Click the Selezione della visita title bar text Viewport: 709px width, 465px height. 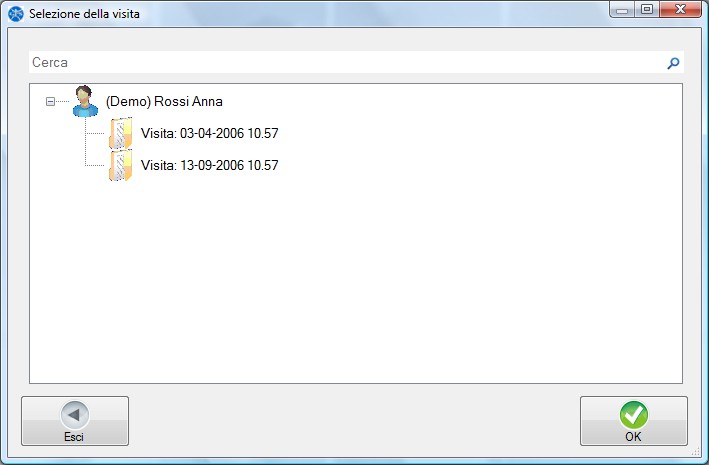(85, 12)
